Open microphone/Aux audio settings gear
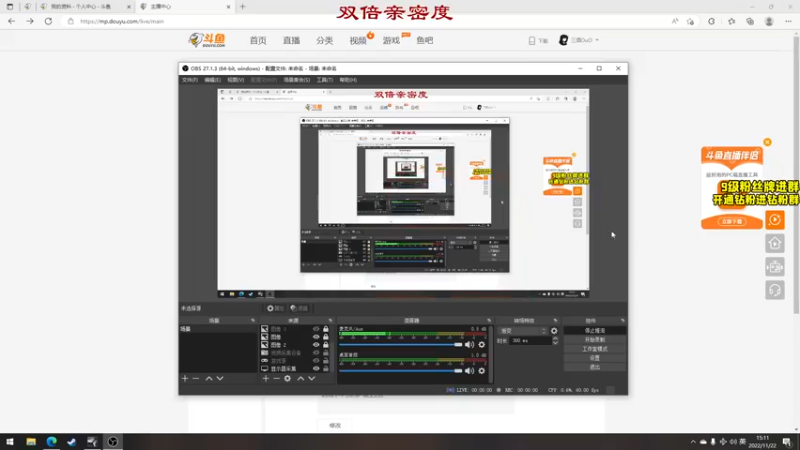800x450 pixels. 482,345
